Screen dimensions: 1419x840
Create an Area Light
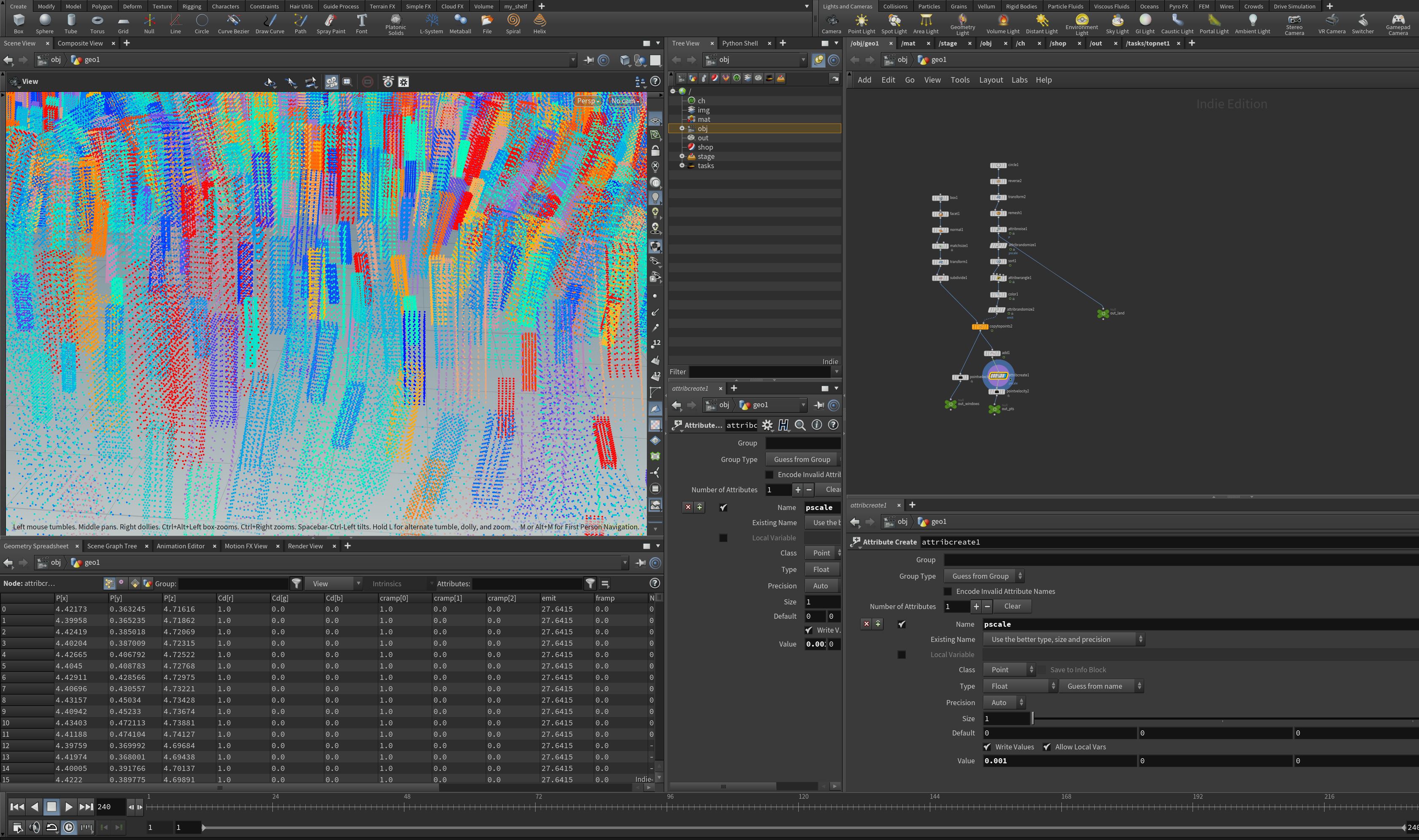[926, 24]
